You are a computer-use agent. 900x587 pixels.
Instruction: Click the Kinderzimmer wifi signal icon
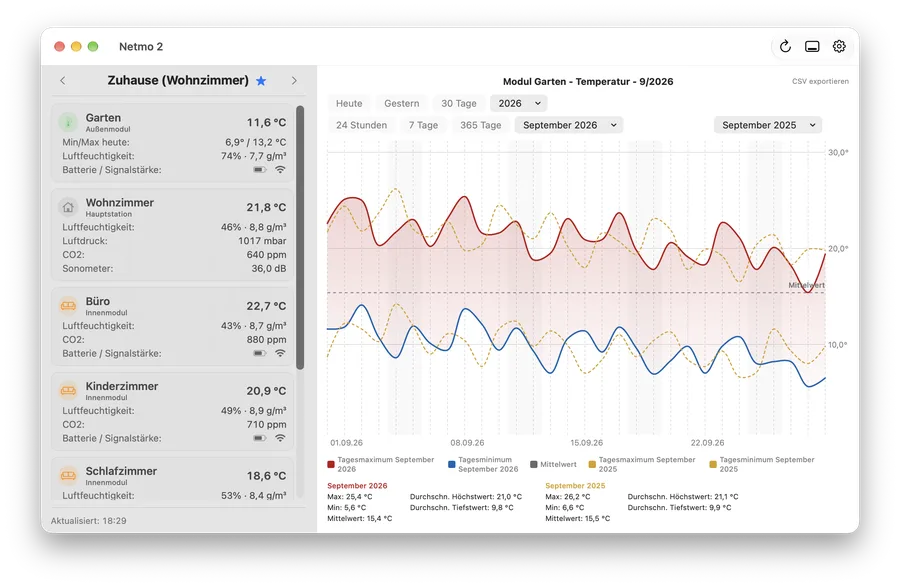click(280, 438)
